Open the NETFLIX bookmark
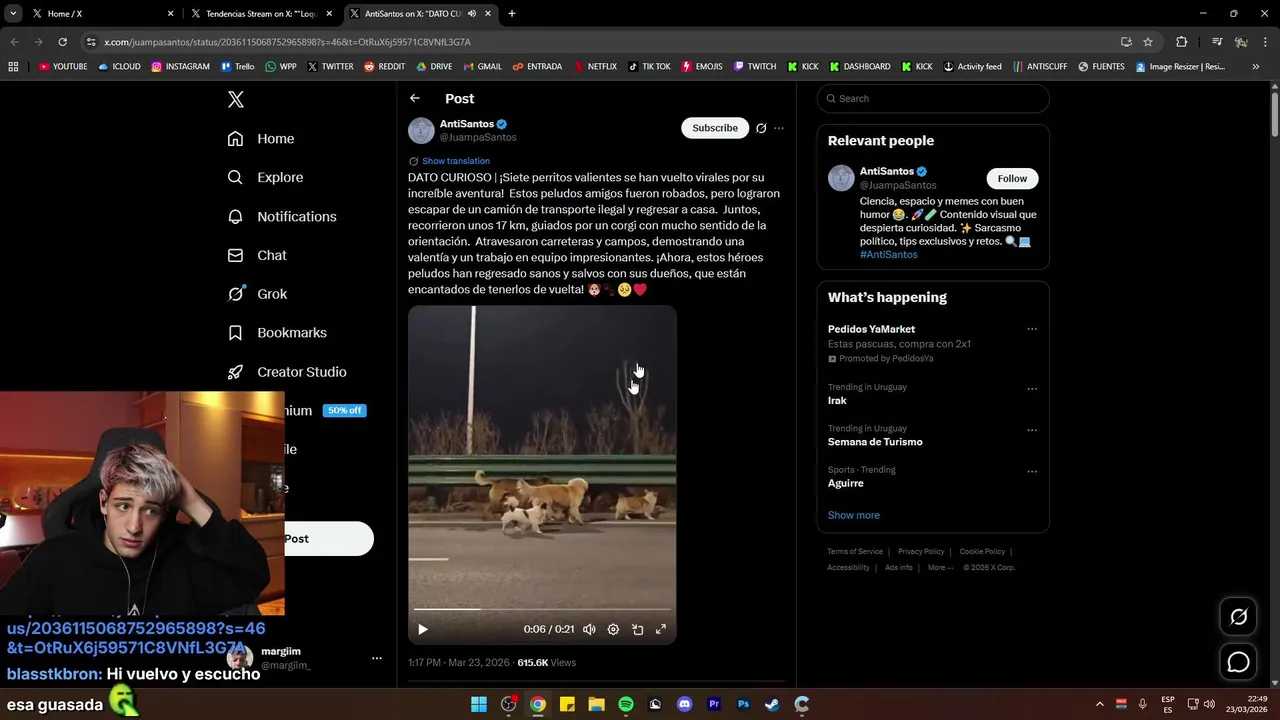This screenshot has height=720, width=1280. pos(595,67)
